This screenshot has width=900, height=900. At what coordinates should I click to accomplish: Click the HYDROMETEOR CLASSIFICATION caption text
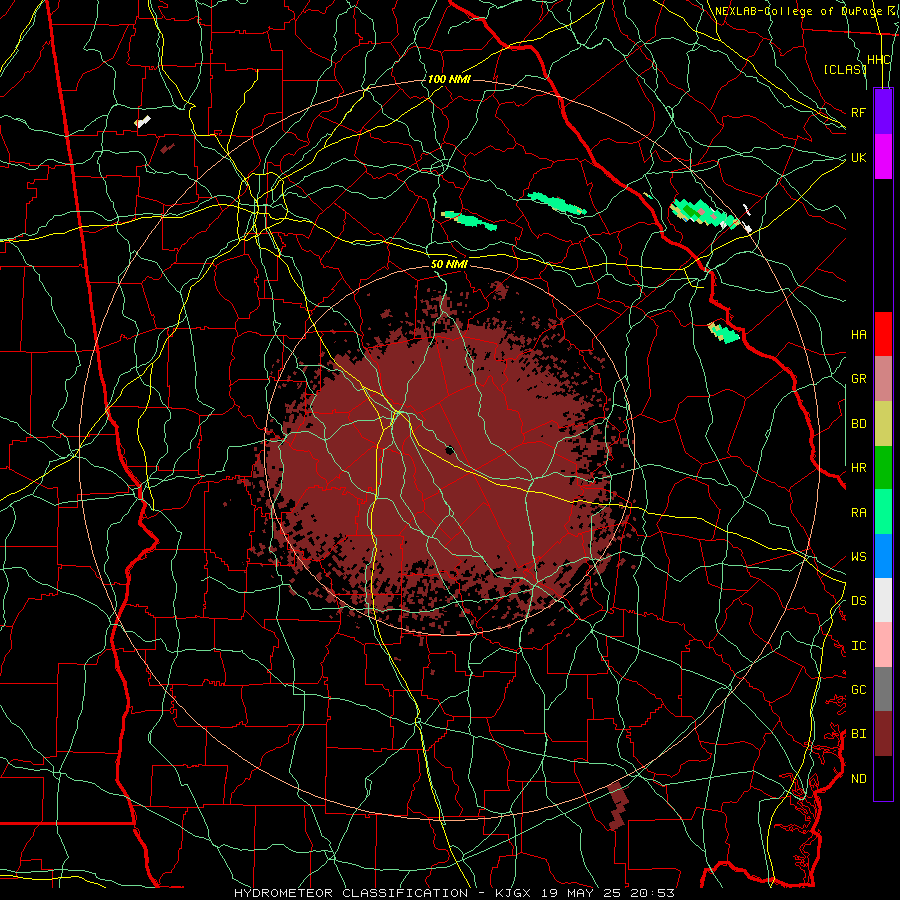tap(454, 893)
